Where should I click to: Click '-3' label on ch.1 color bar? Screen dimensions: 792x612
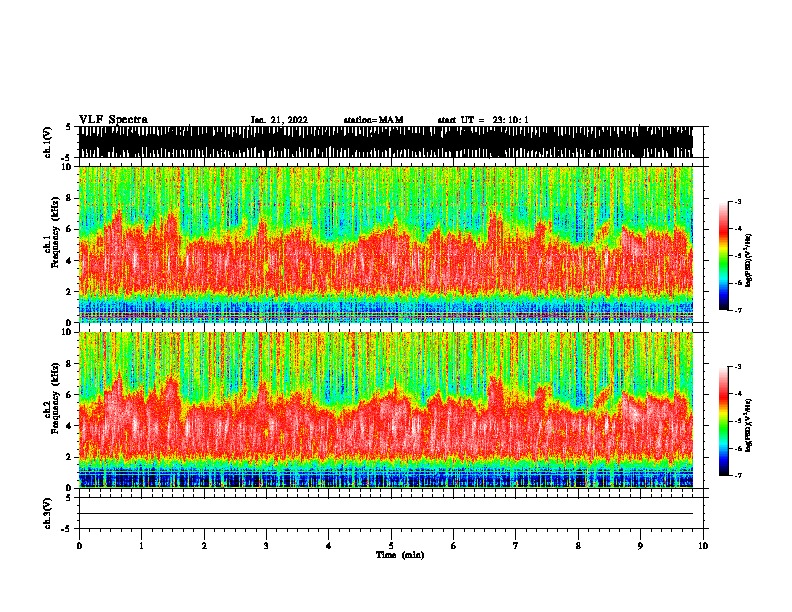738,202
